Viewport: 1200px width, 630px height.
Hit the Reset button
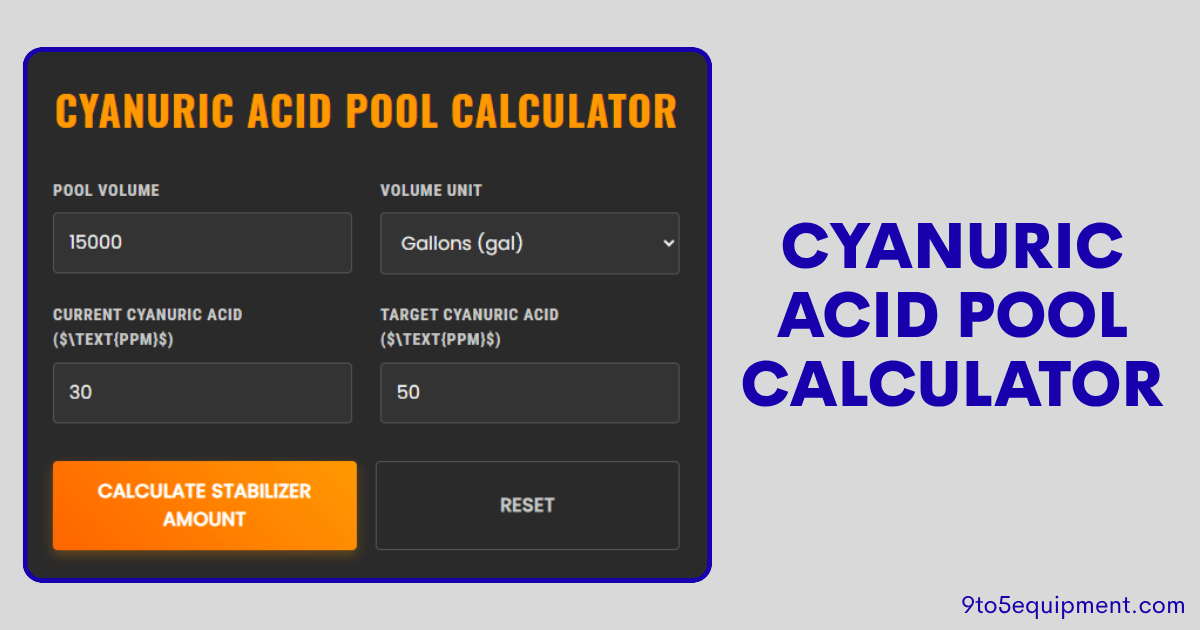click(x=527, y=505)
